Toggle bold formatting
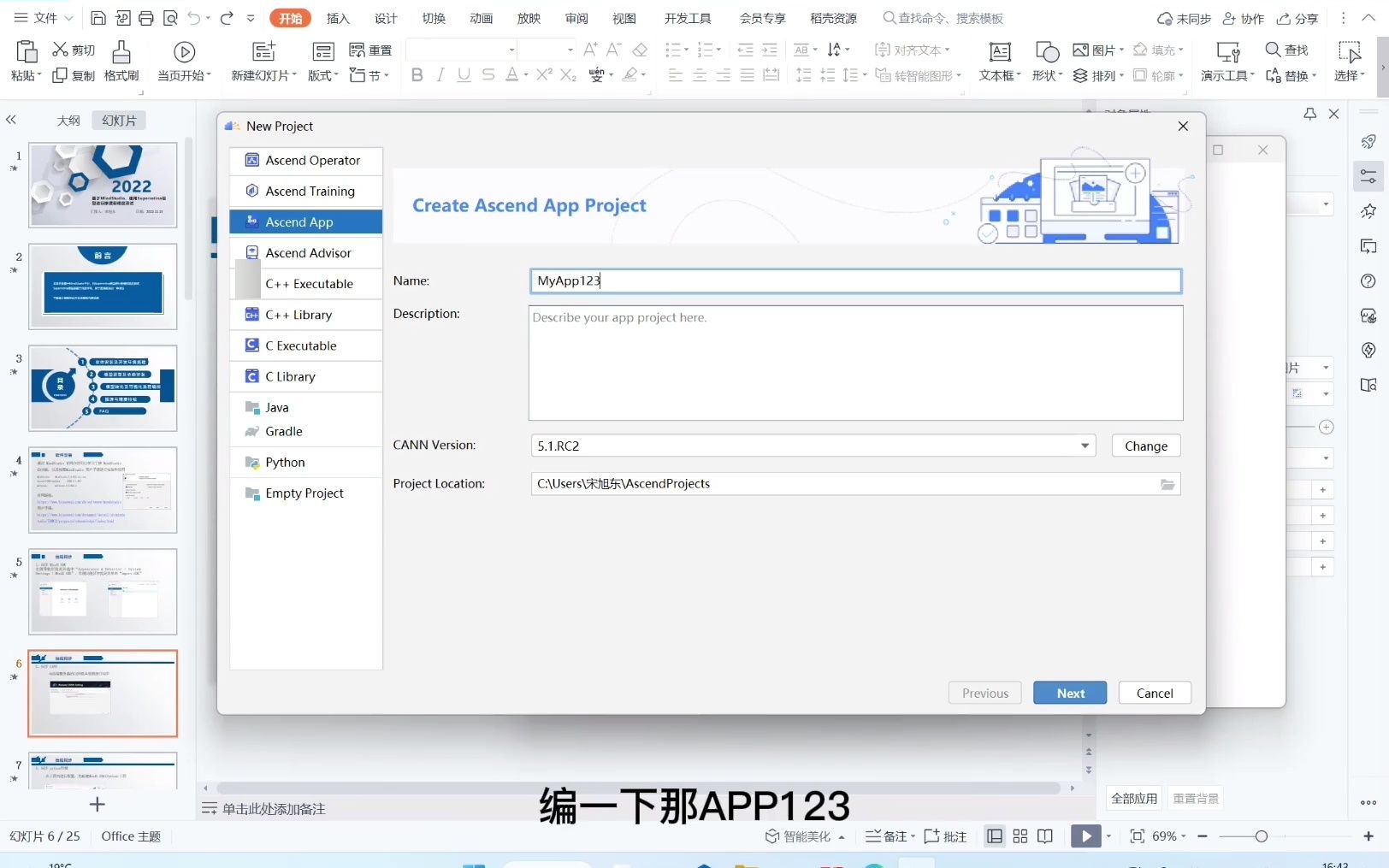1389x868 pixels. tap(417, 75)
